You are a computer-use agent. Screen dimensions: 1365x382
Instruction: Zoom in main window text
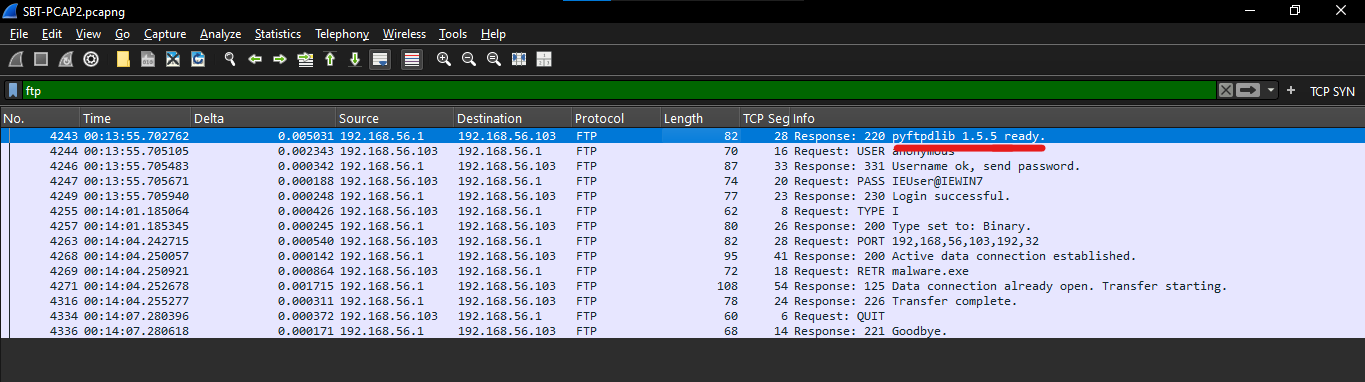[x=443, y=59]
